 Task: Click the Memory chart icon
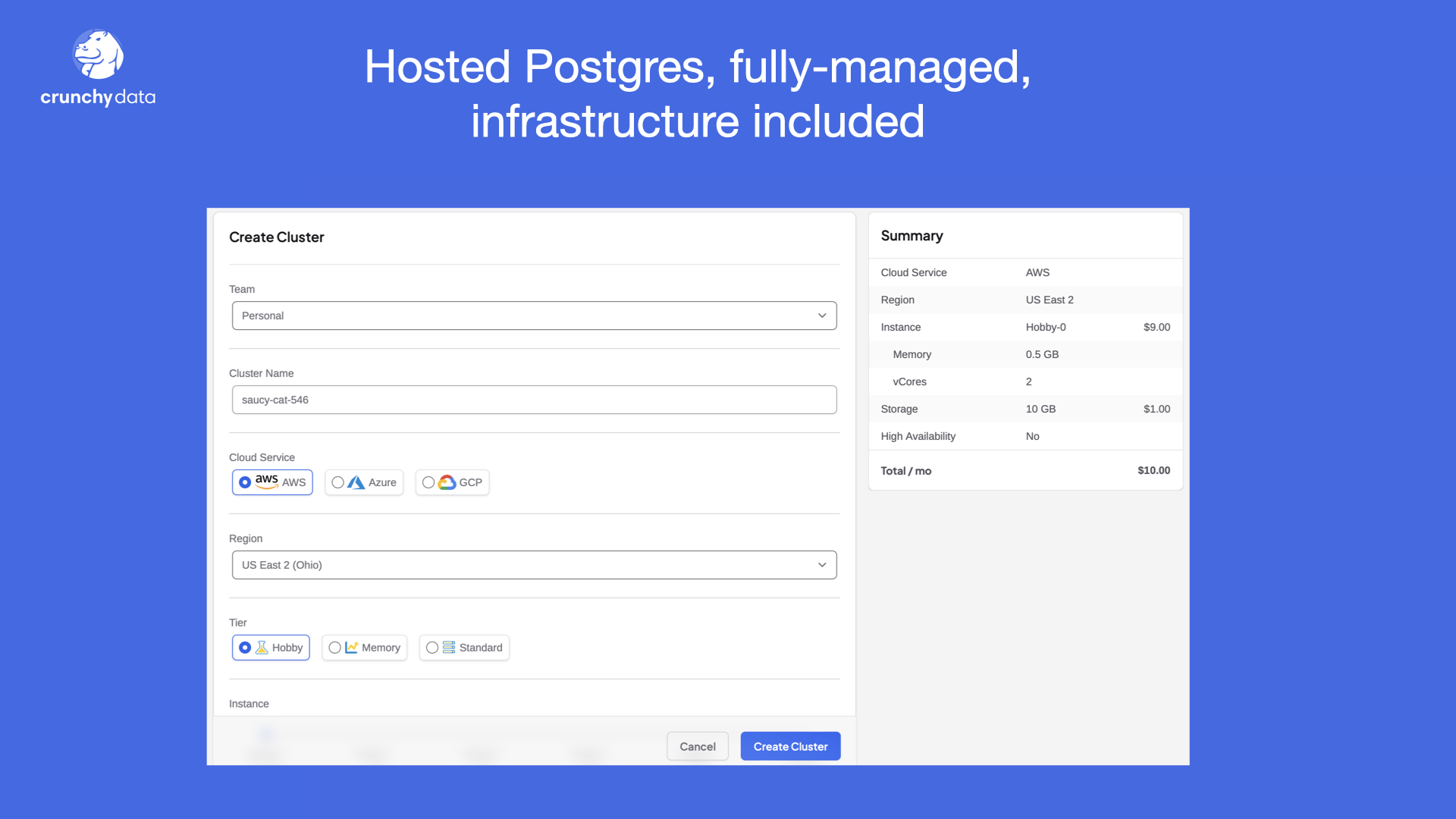pyautogui.click(x=351, y=648)
